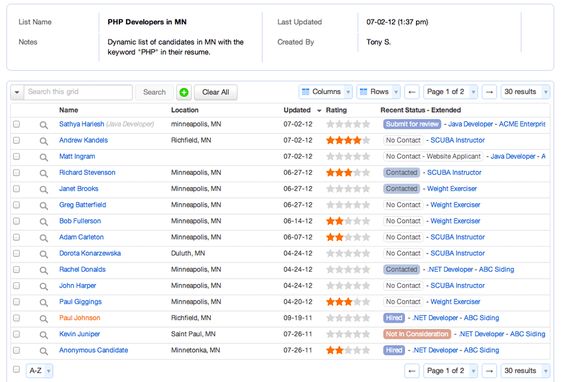The image size is (563, 382).
Task: Tick the select-all checkbox beside A-Z
Action: [17, 369]
